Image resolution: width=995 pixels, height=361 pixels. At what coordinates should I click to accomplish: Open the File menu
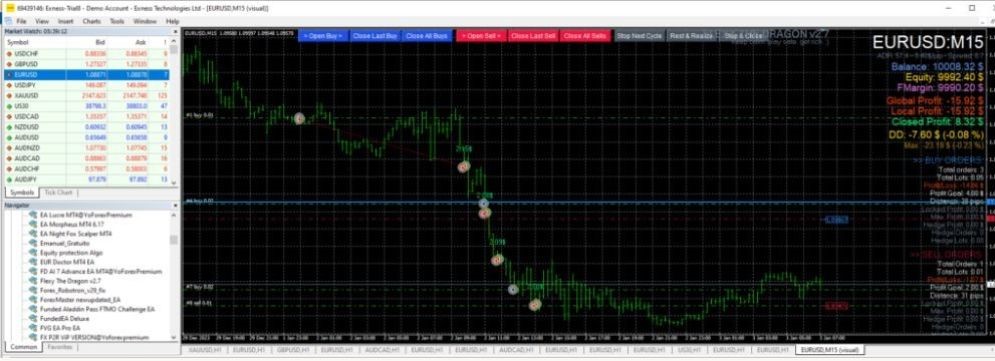point(21,21)
